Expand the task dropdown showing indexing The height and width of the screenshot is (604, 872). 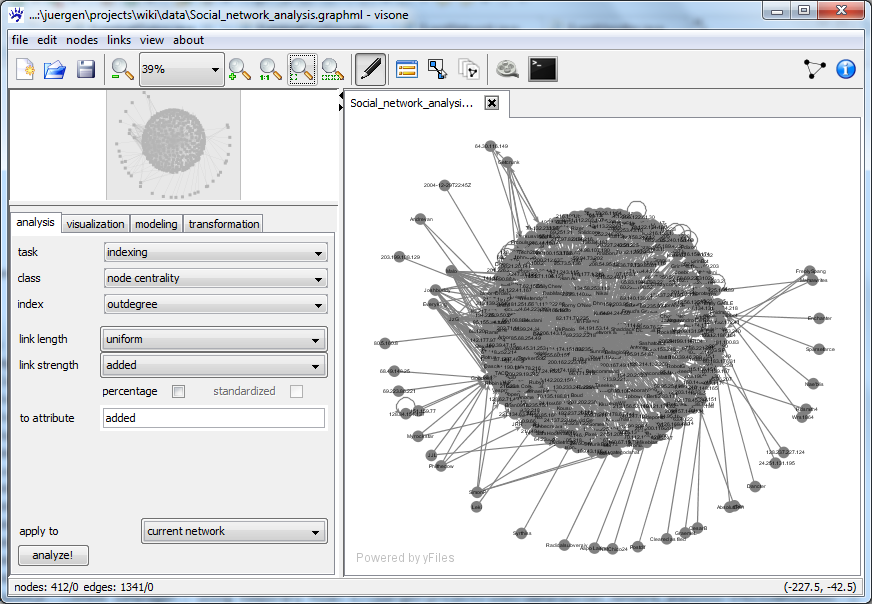[x=216, y=252]
